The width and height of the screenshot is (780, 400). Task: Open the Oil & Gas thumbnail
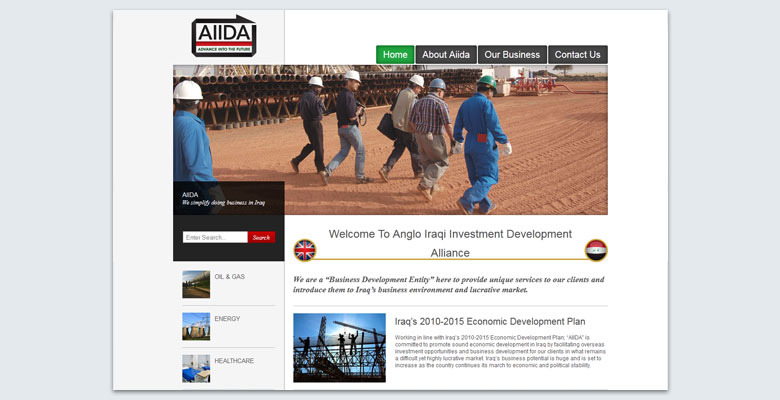pyautogui.click(x=196, y=284)
